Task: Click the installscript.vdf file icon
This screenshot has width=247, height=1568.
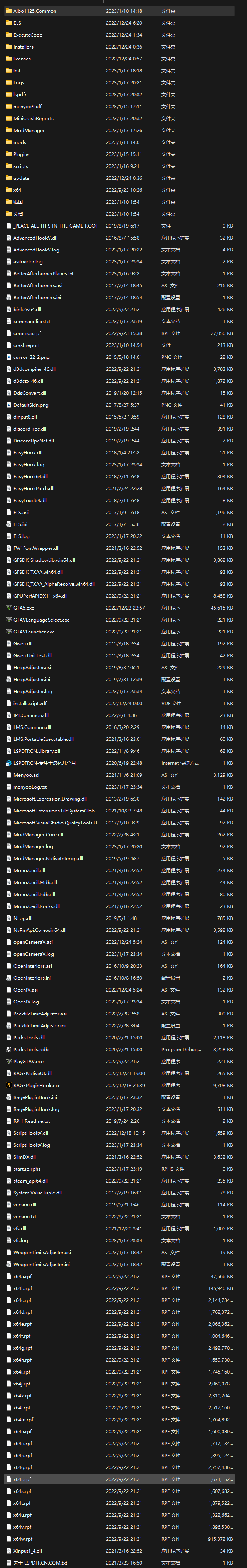Action: pos(8,703)
